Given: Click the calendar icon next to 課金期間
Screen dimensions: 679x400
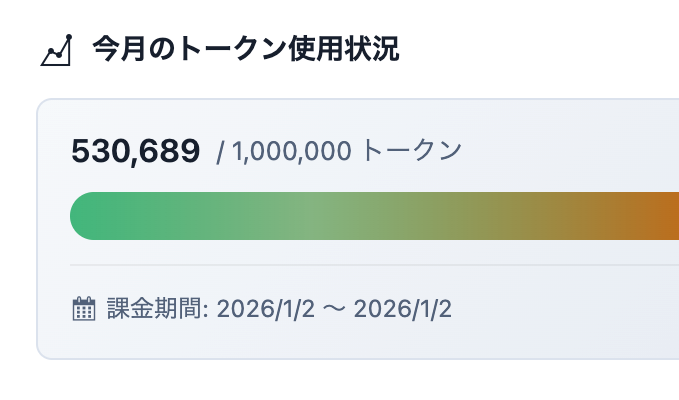Looking at the screenshot, I should point(84,308).
